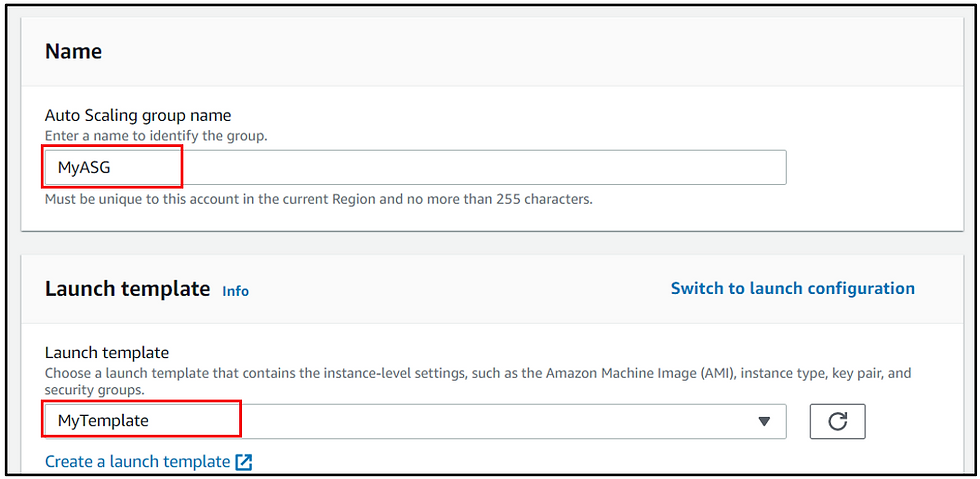Click the refresh launch templates icon button

(838, 421)
